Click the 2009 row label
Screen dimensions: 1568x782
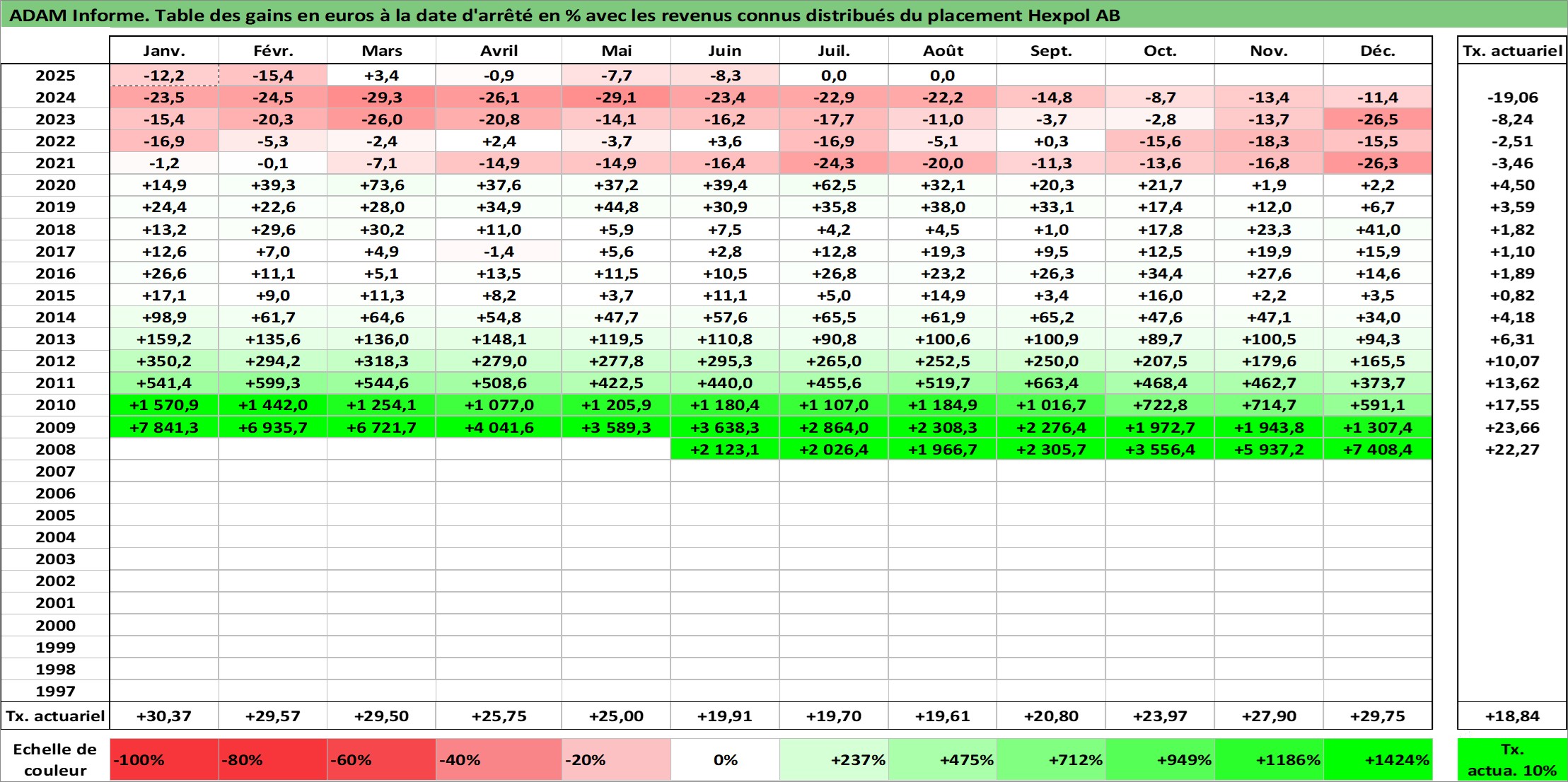pos(55,427)
